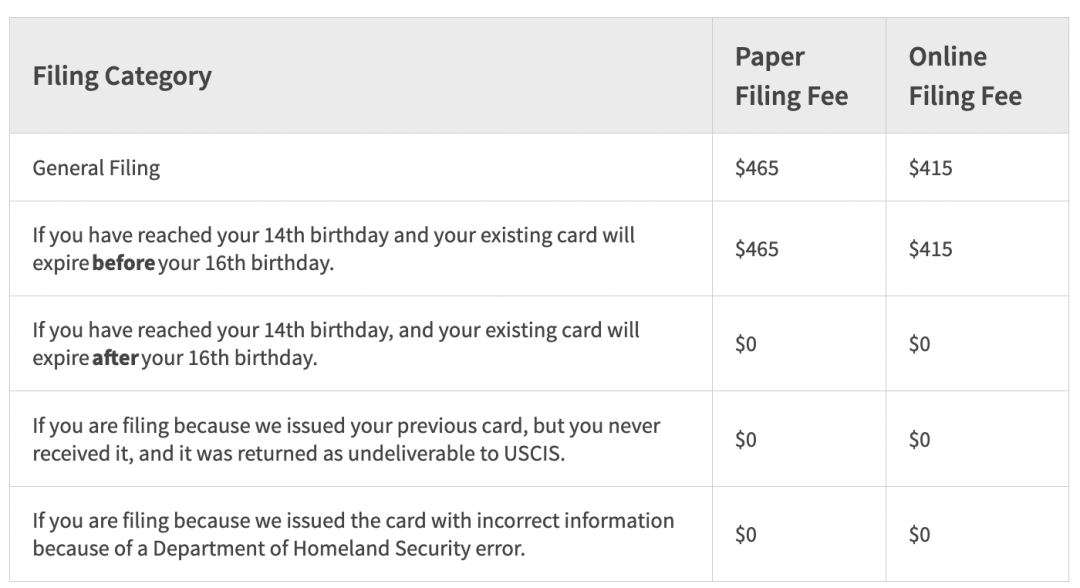Click the bold word before

point(124,263)
